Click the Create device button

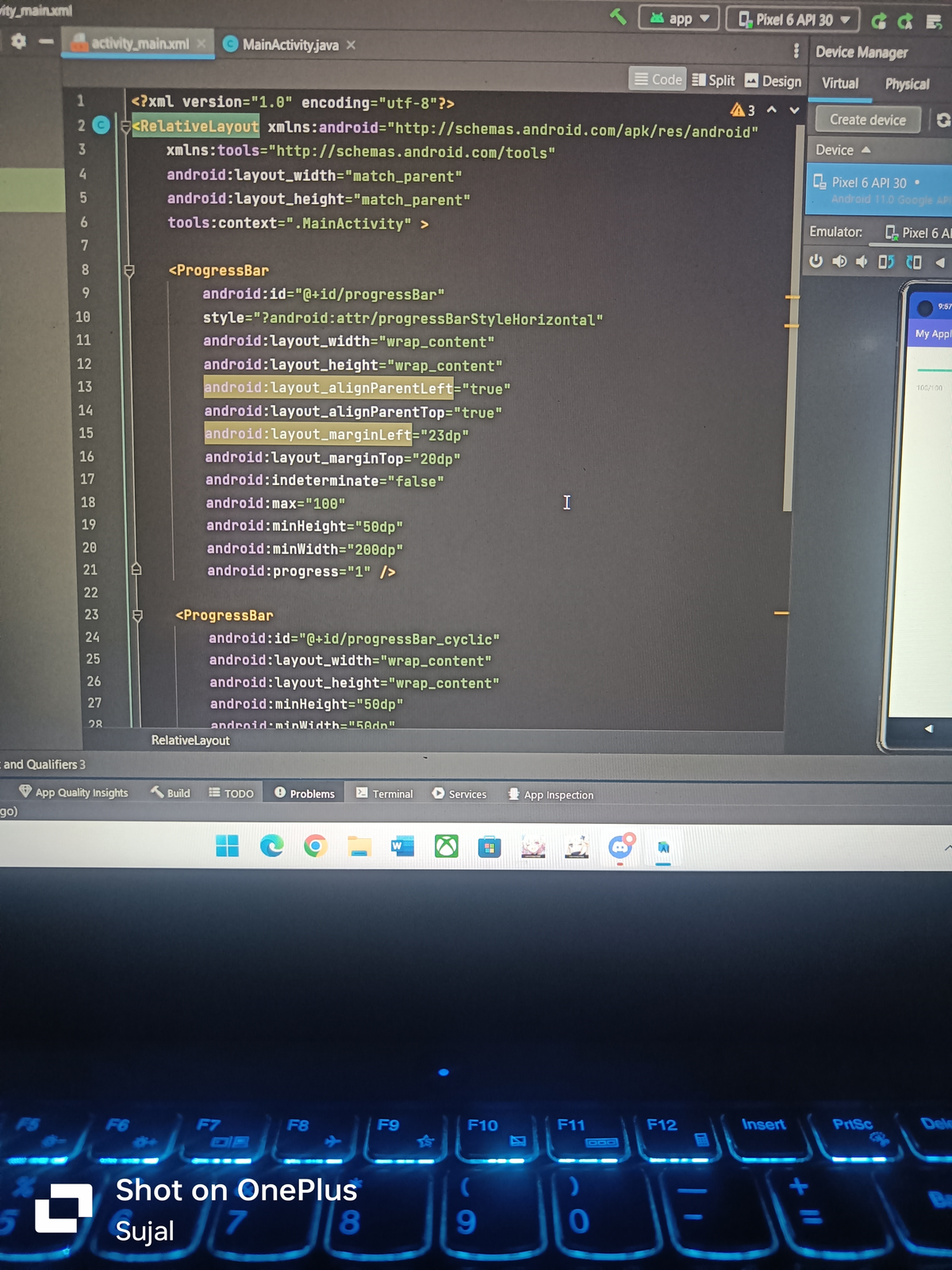[868, 120]
